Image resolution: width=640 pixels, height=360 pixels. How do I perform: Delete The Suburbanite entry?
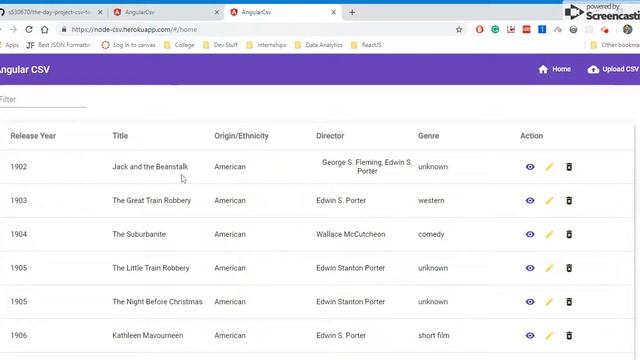click(569, 234)
